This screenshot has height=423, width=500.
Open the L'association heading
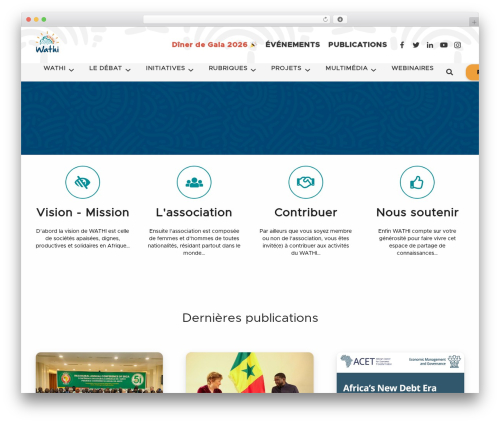(194, 212)
